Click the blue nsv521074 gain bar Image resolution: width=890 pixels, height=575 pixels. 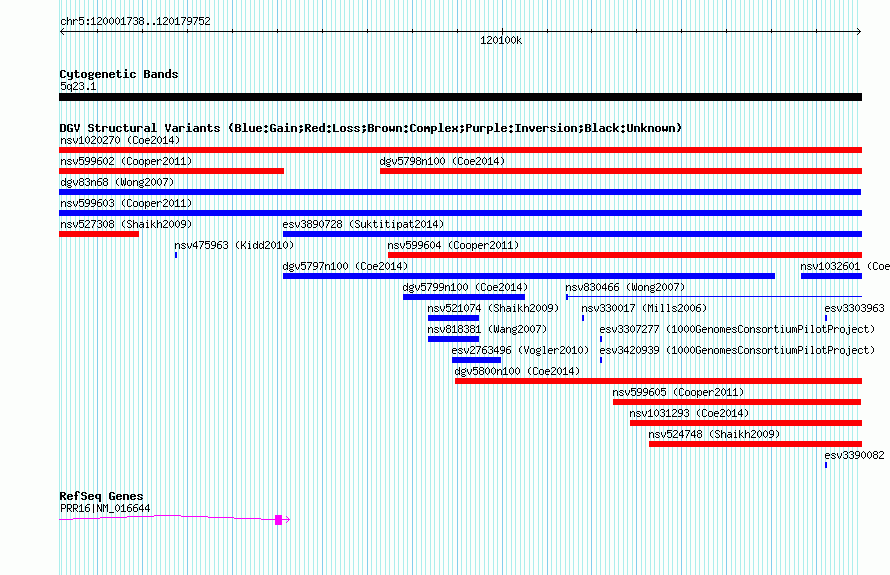[x=454, y=318]
